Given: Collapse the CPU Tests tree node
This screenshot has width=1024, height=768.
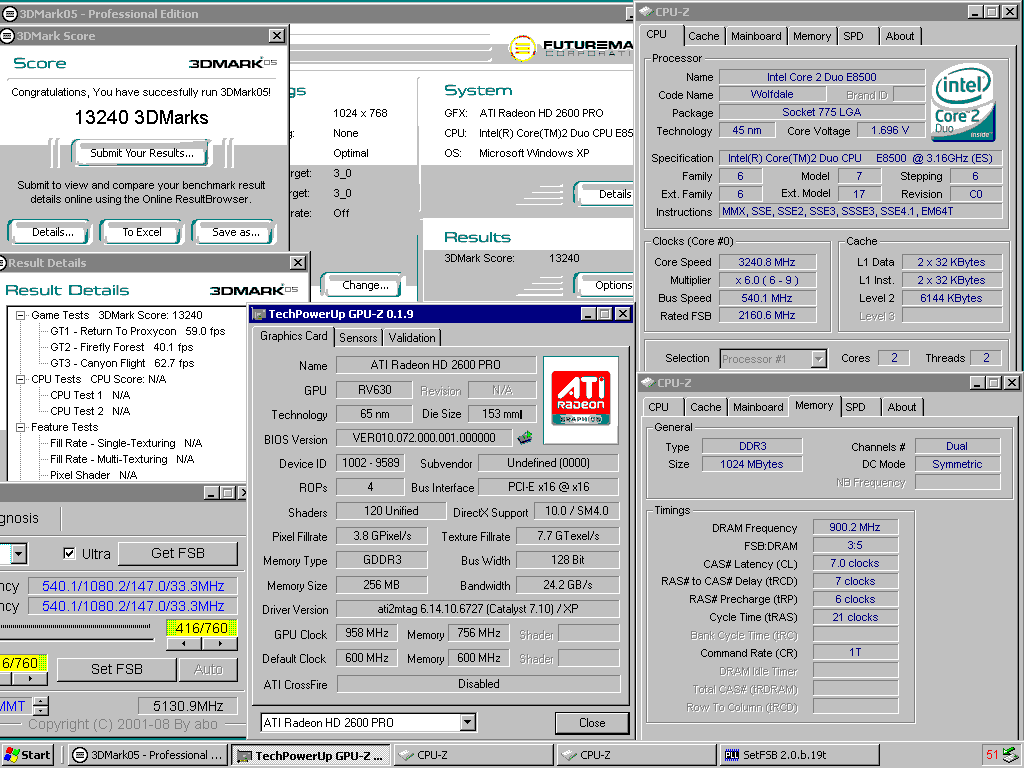Looking at the screenshot, I should 20,379.
